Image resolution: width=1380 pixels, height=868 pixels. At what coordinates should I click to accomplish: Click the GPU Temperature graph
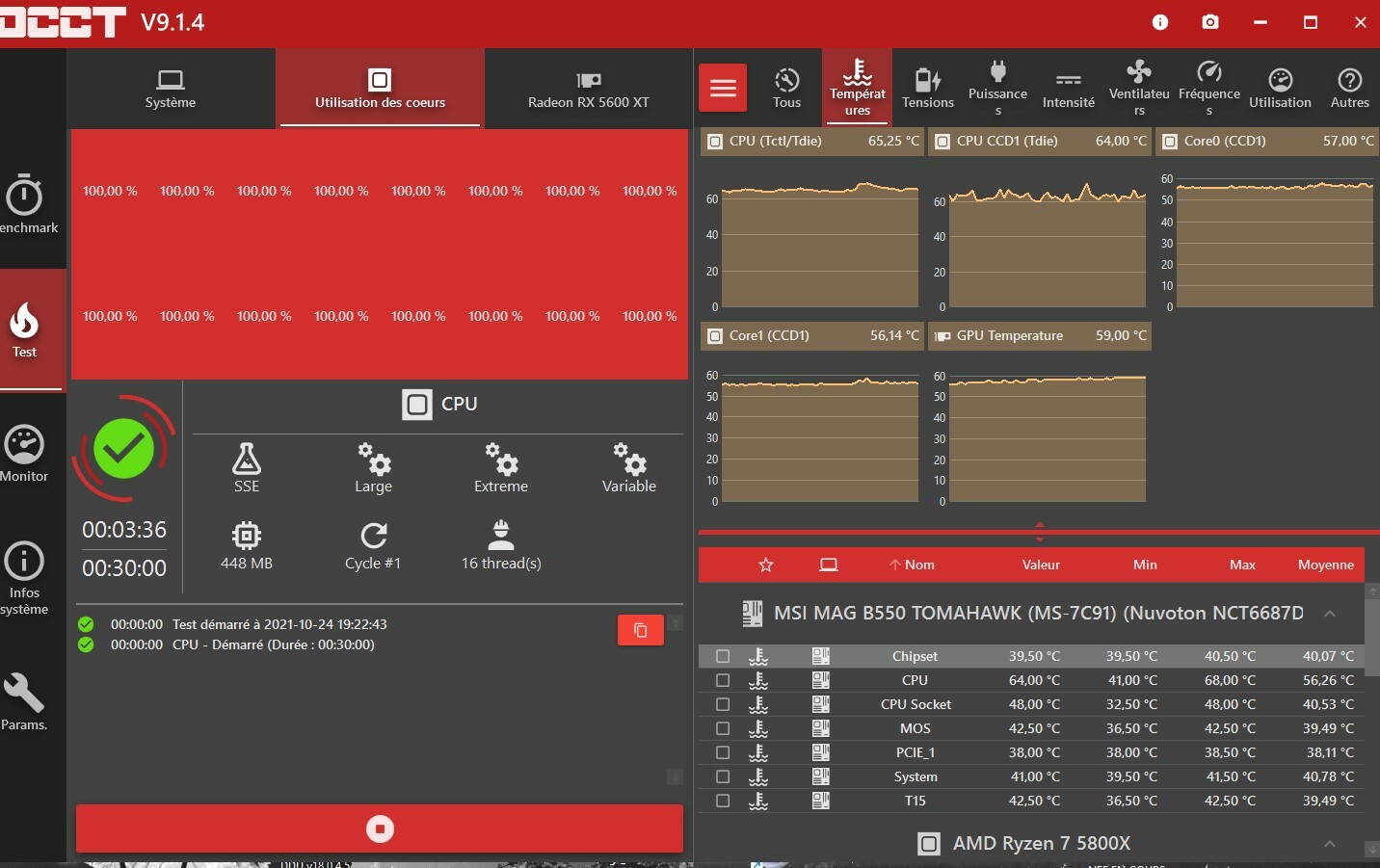tap(1039, 416)
